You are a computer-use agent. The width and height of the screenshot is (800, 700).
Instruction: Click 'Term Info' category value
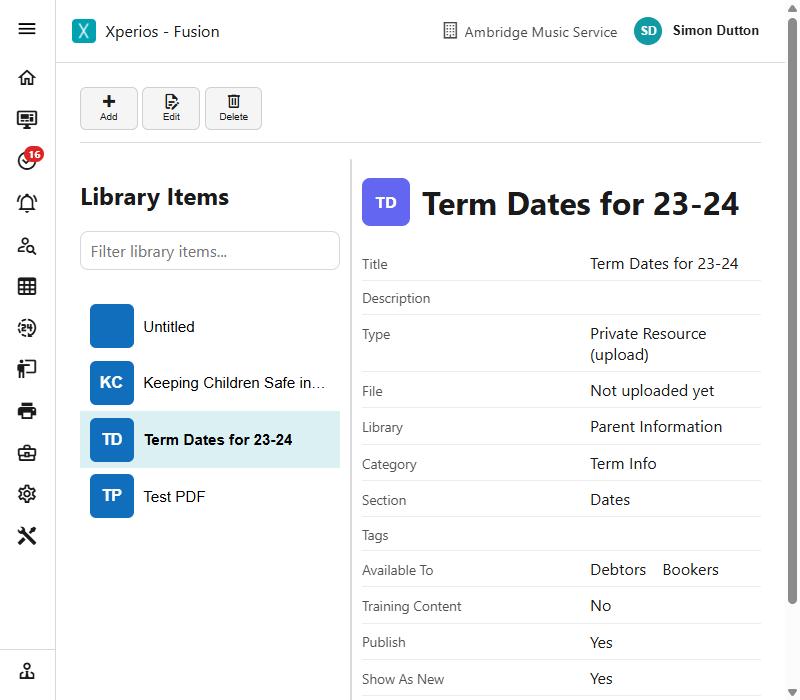[623, 463]
